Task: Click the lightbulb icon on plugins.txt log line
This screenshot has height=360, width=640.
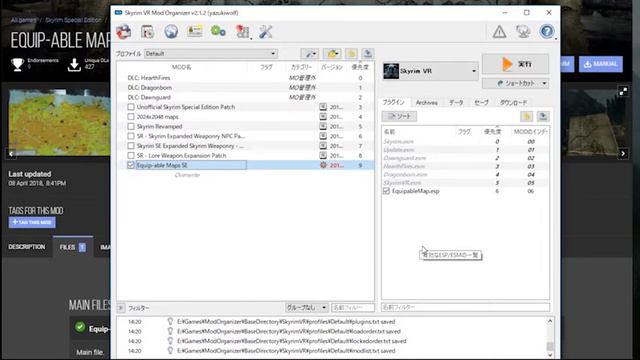Action: click(x=170, y=322)
